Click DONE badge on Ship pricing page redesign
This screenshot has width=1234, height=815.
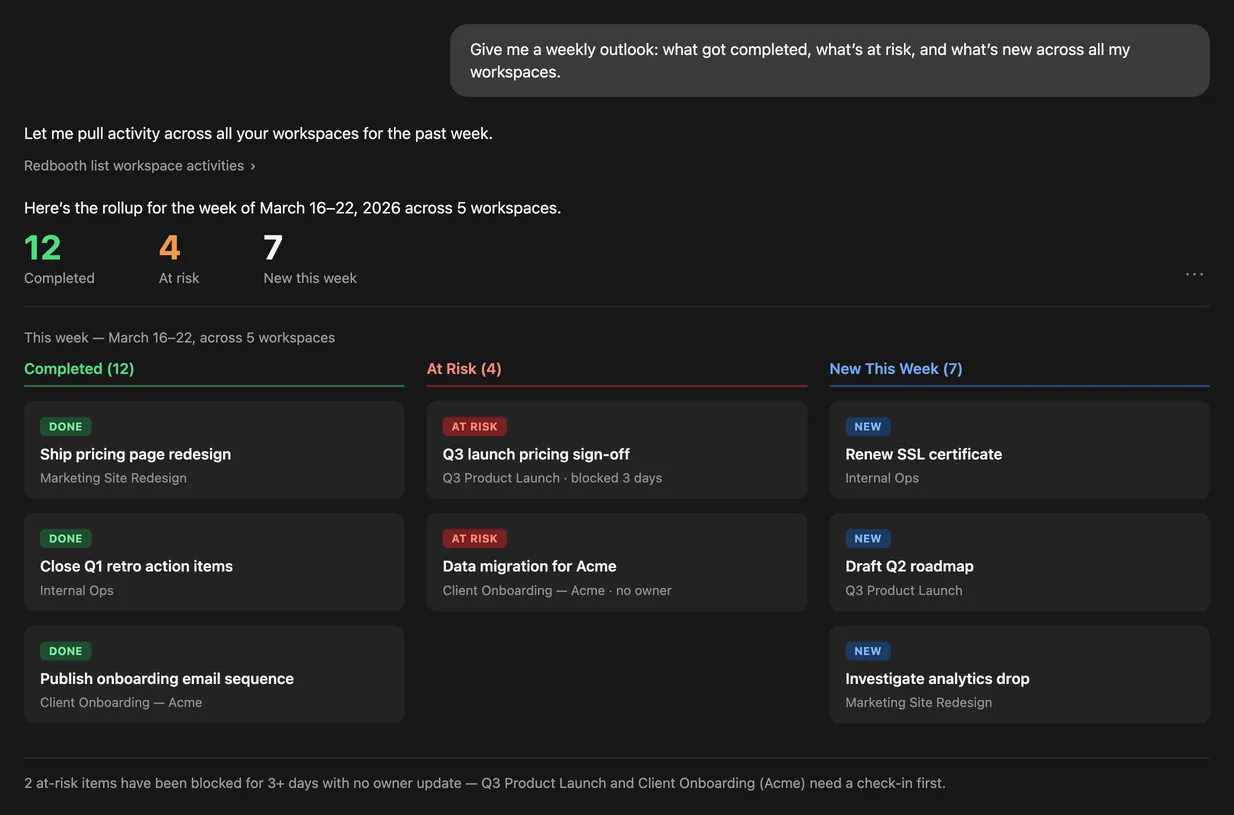click(x=66, y=427)
